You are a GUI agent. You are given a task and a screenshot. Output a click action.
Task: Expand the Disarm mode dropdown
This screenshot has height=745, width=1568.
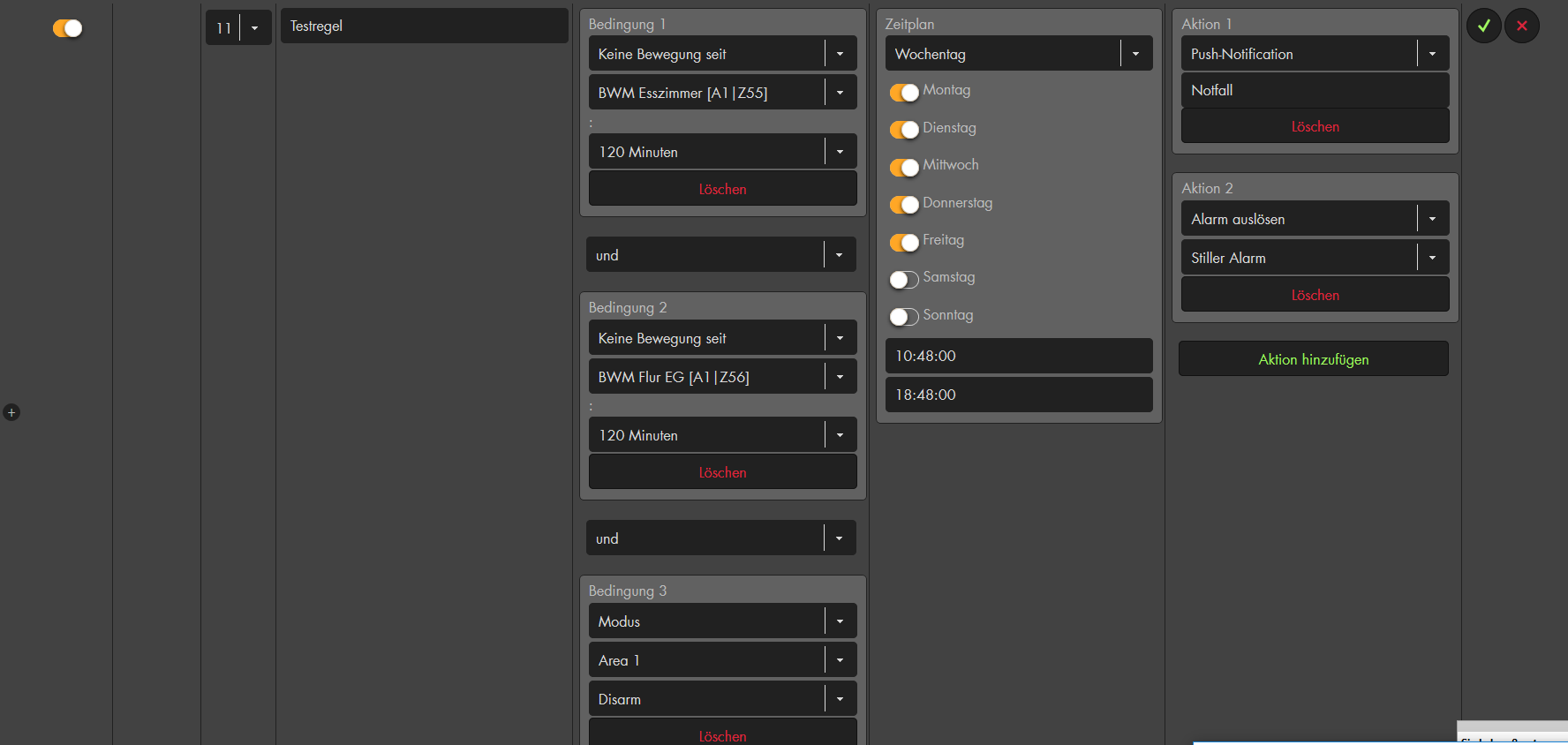pyautogui.click(x=722, y=699)
